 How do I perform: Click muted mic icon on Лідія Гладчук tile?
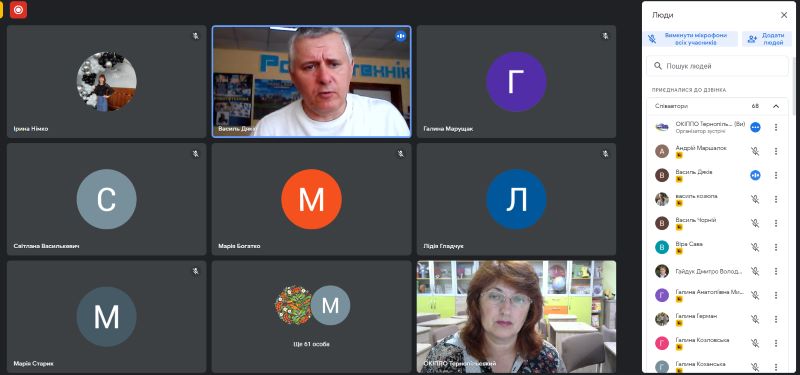point(605,154)
